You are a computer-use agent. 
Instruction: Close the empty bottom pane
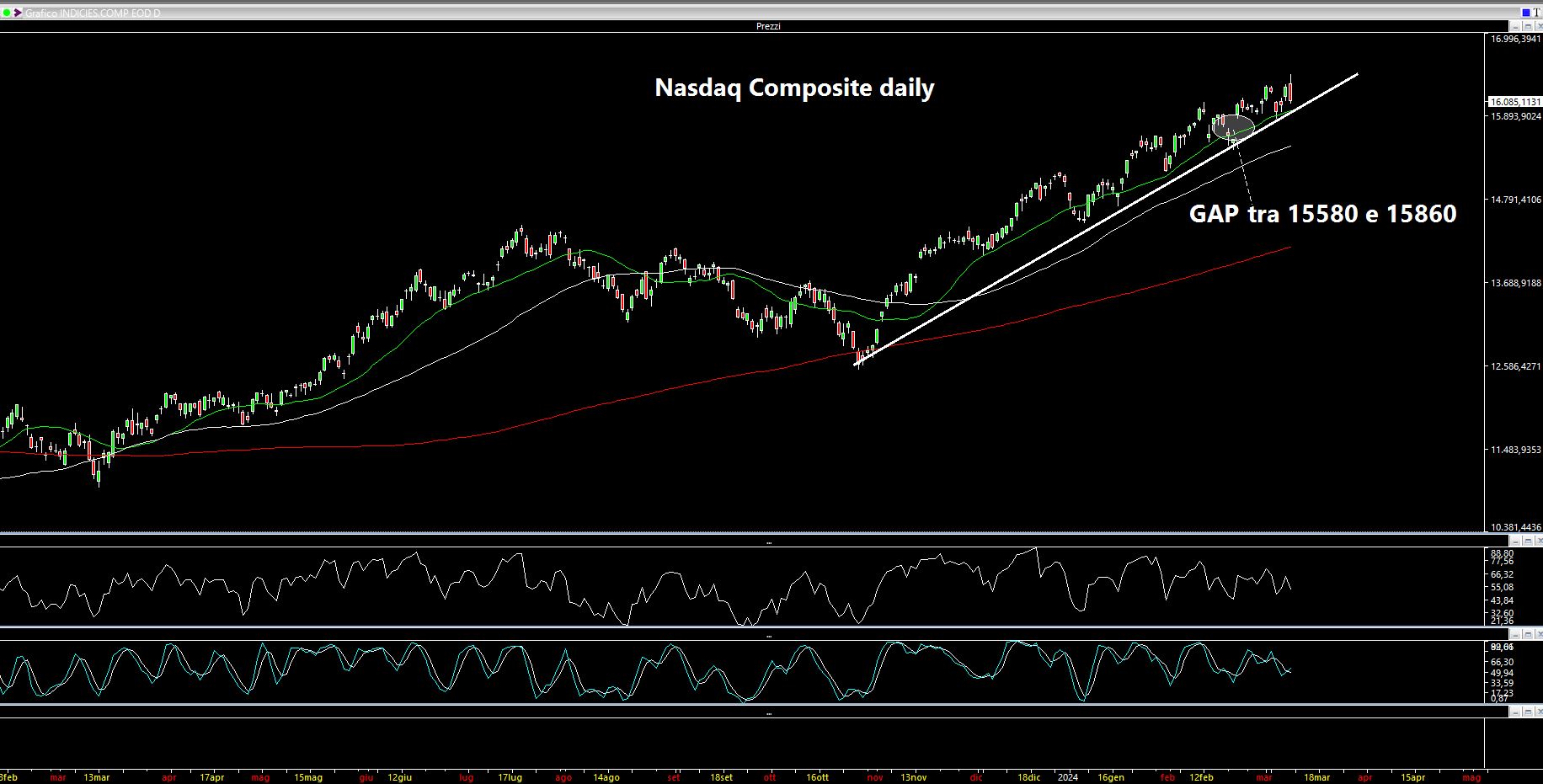click(1539, 712)
